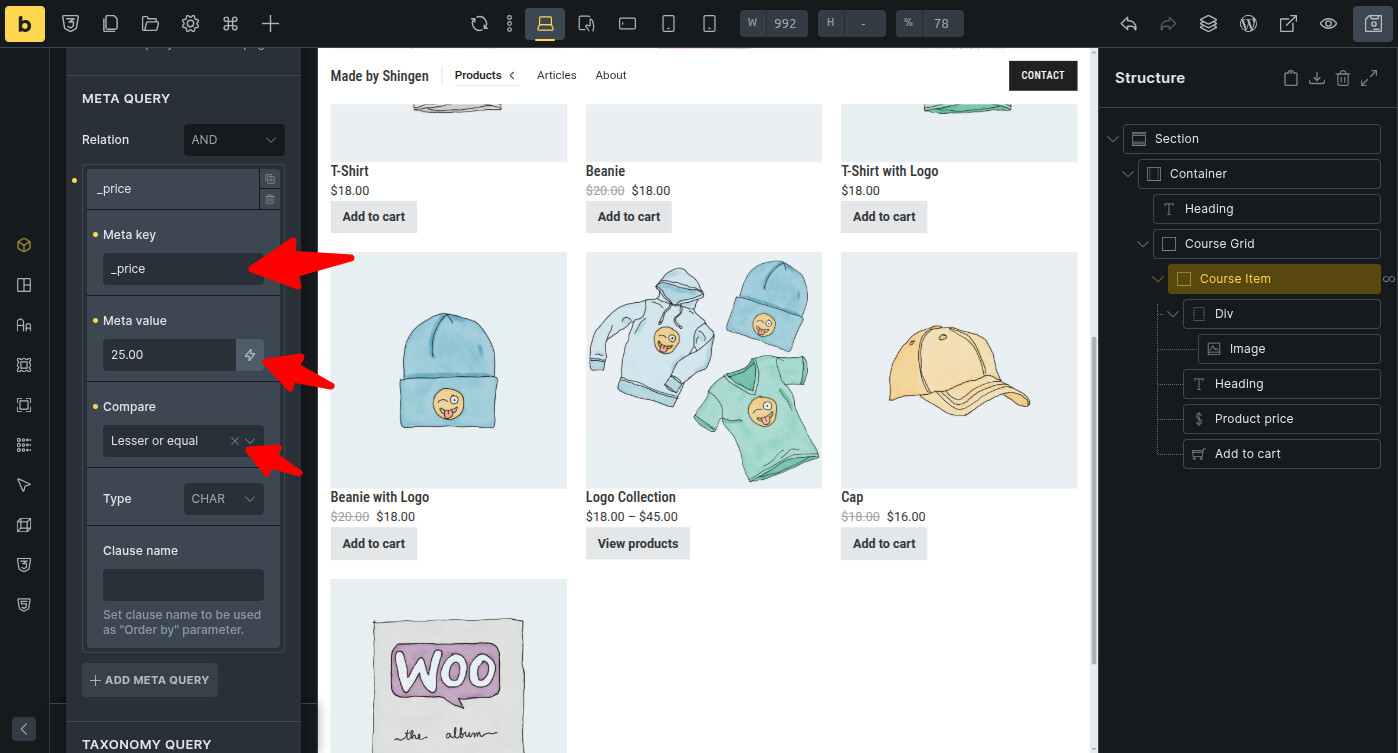Screen dimensions: 1398x753
Task: Click the Contact button
Action: click(1043, 75)
